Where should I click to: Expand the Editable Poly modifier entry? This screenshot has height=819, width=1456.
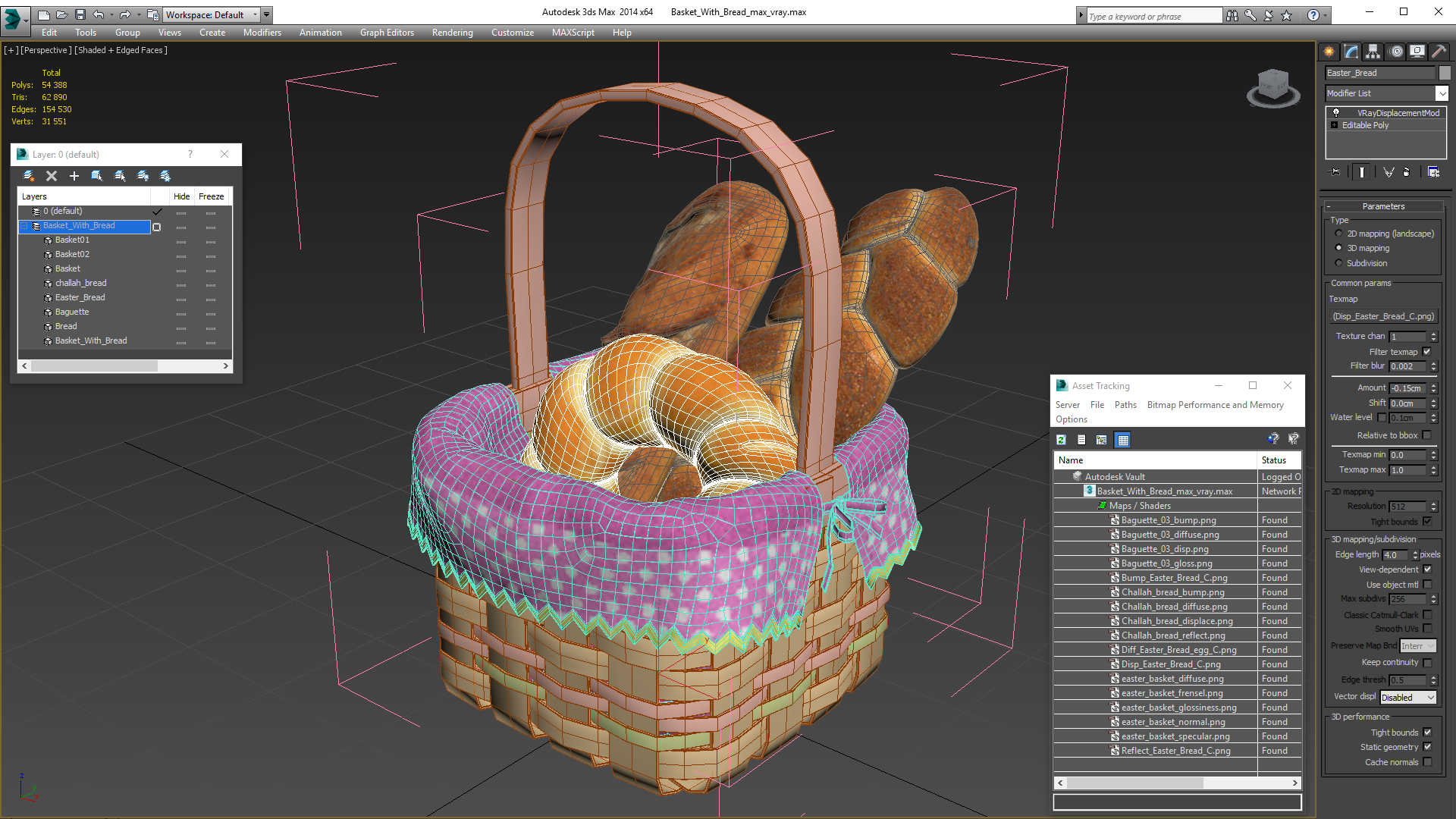(x=1335, y=125)
